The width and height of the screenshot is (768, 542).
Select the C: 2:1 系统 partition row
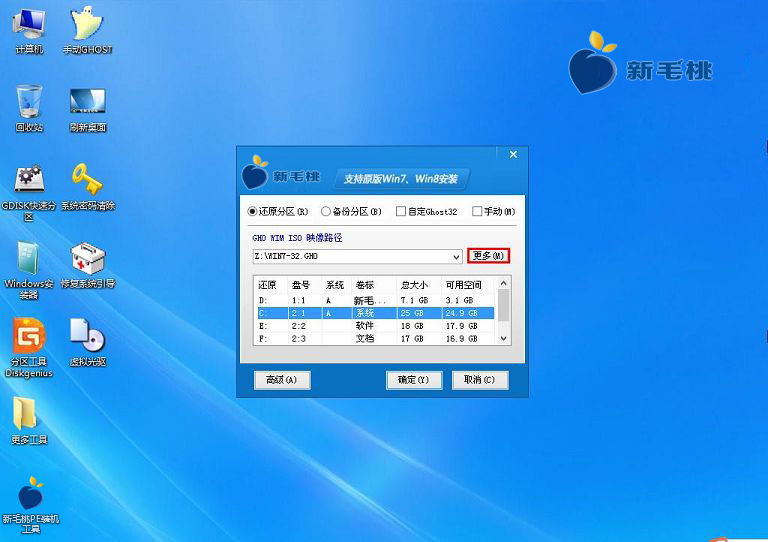tap(376, 313)
